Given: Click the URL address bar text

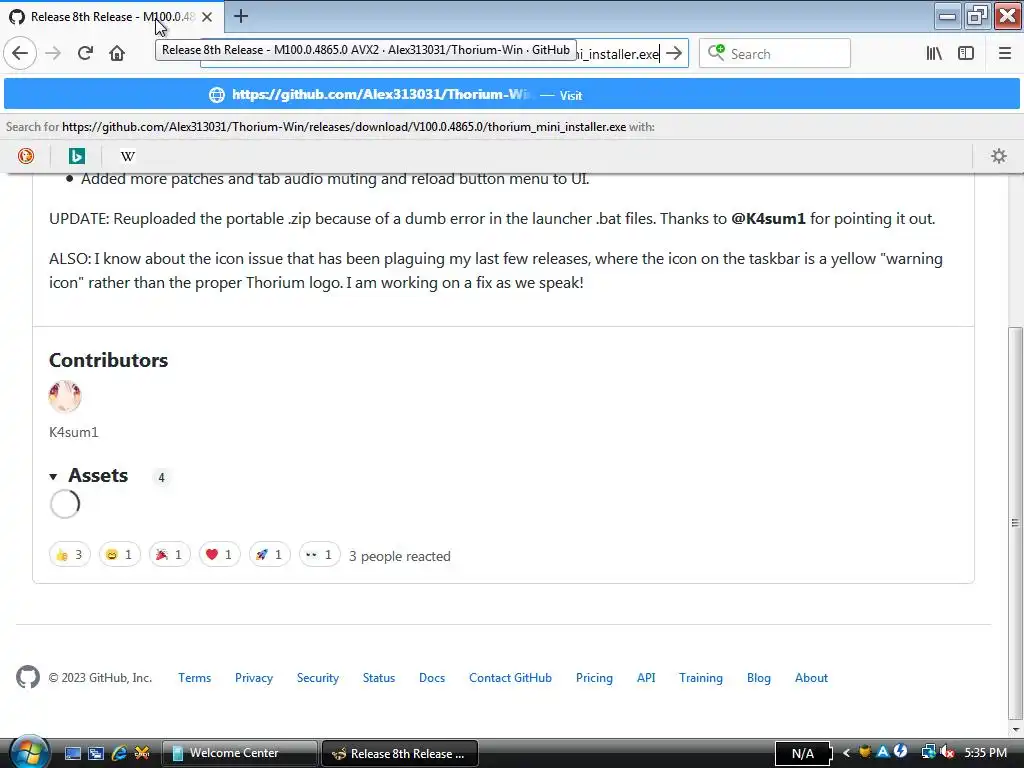Looking at the screenshot, I should coord(617,54).
